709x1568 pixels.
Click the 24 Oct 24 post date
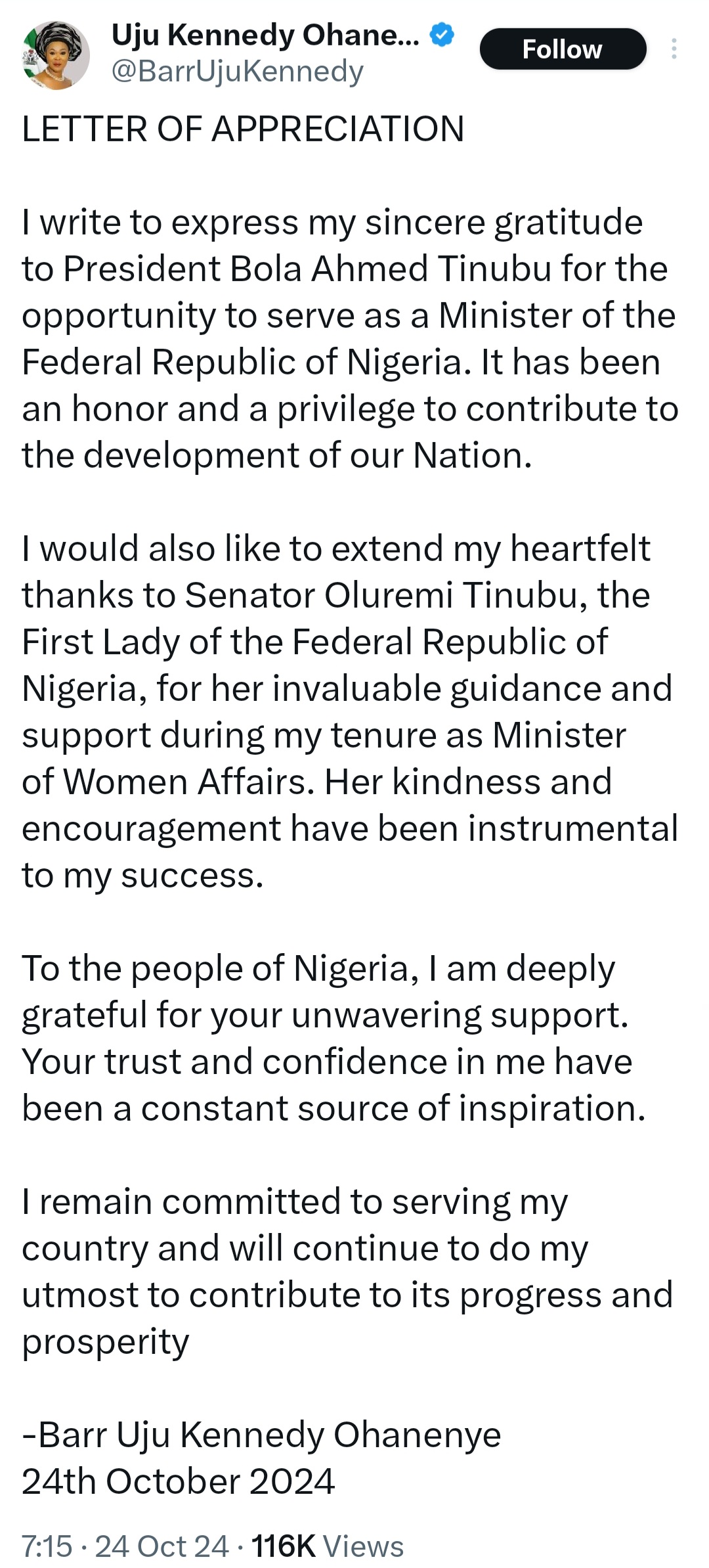tap(161, 1546)
